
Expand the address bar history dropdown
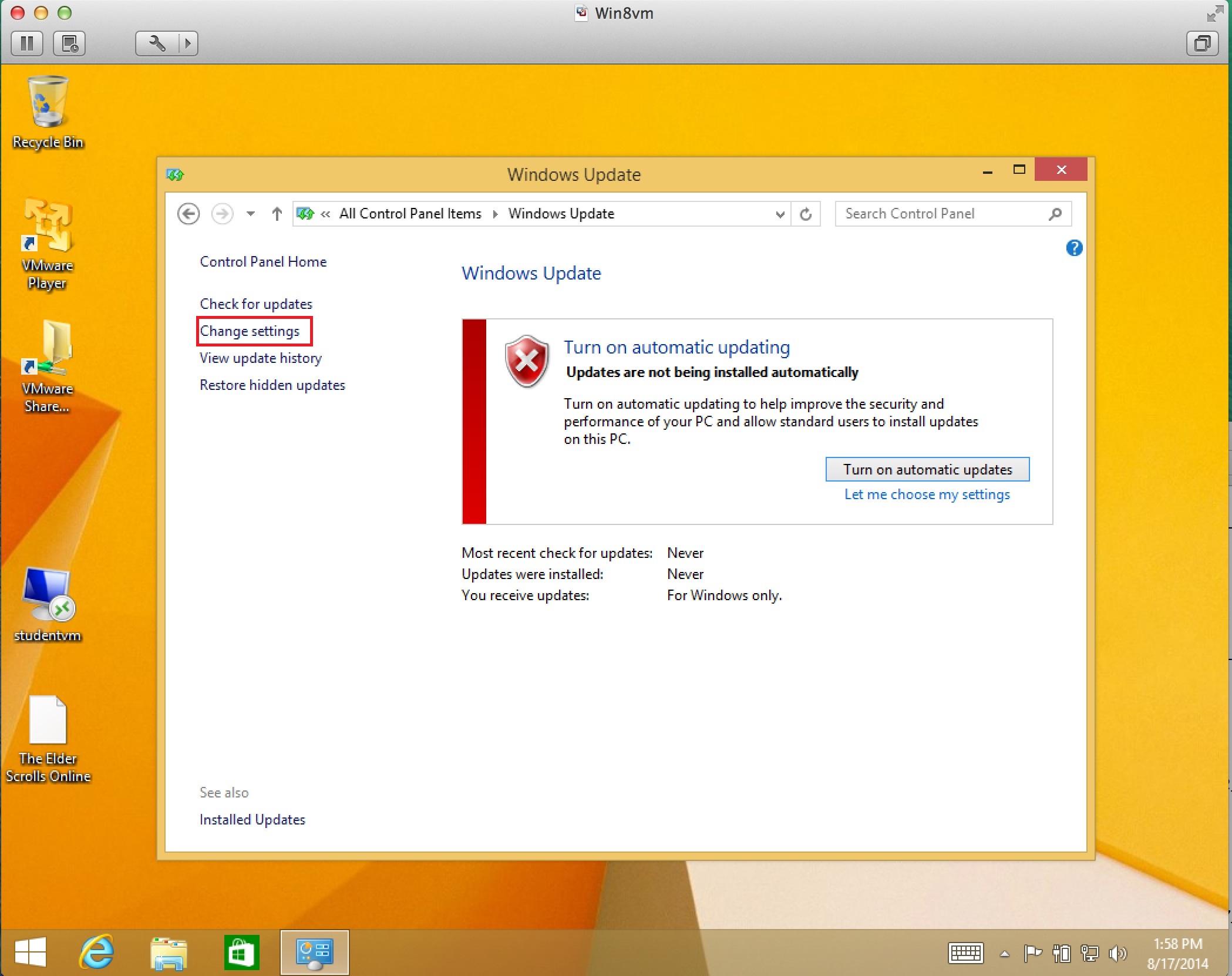(x=780, y=214)
